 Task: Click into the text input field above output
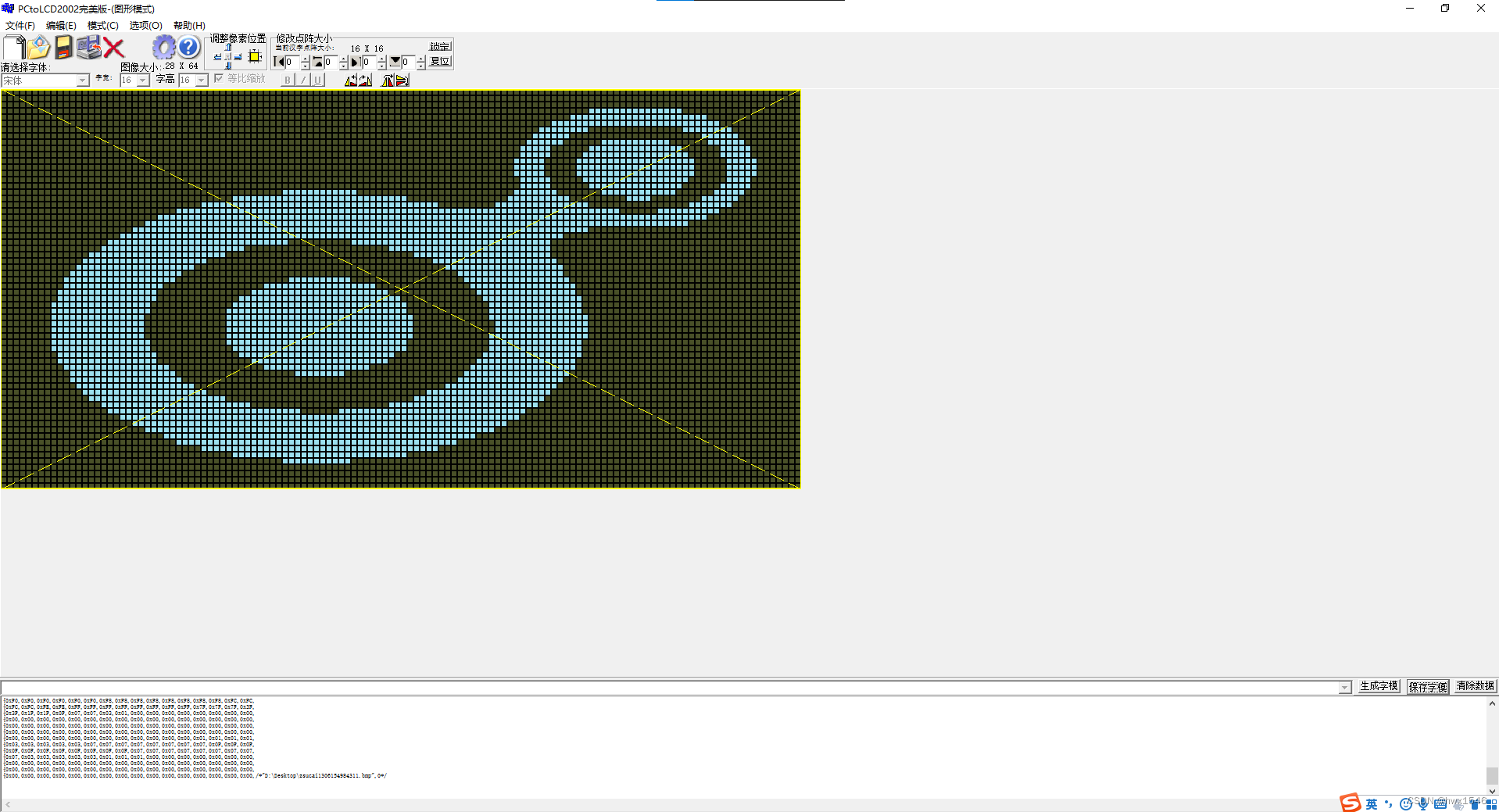(x=669, y=688)
